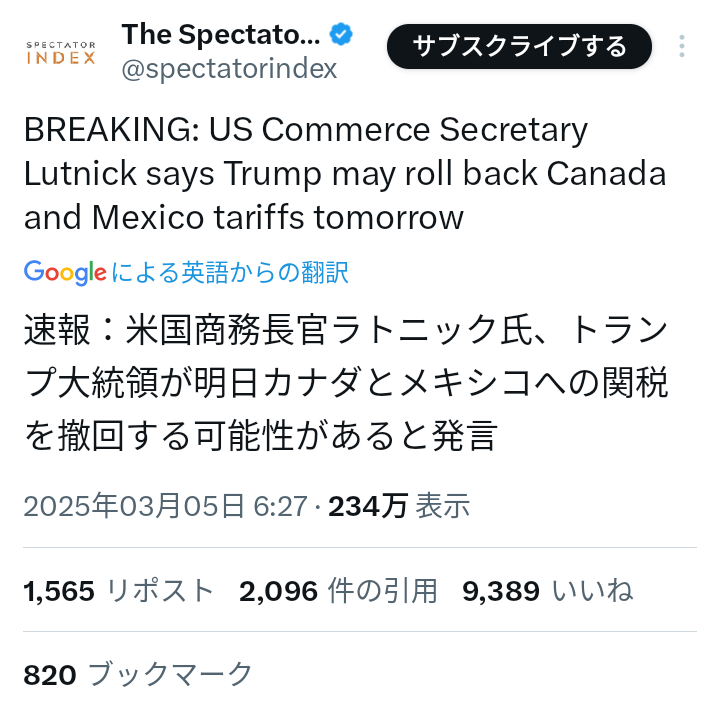The height and width of the screenshot is (713, 720).
Task: Click the 820 ブックマーク count
Action: [x=138, y=675]
